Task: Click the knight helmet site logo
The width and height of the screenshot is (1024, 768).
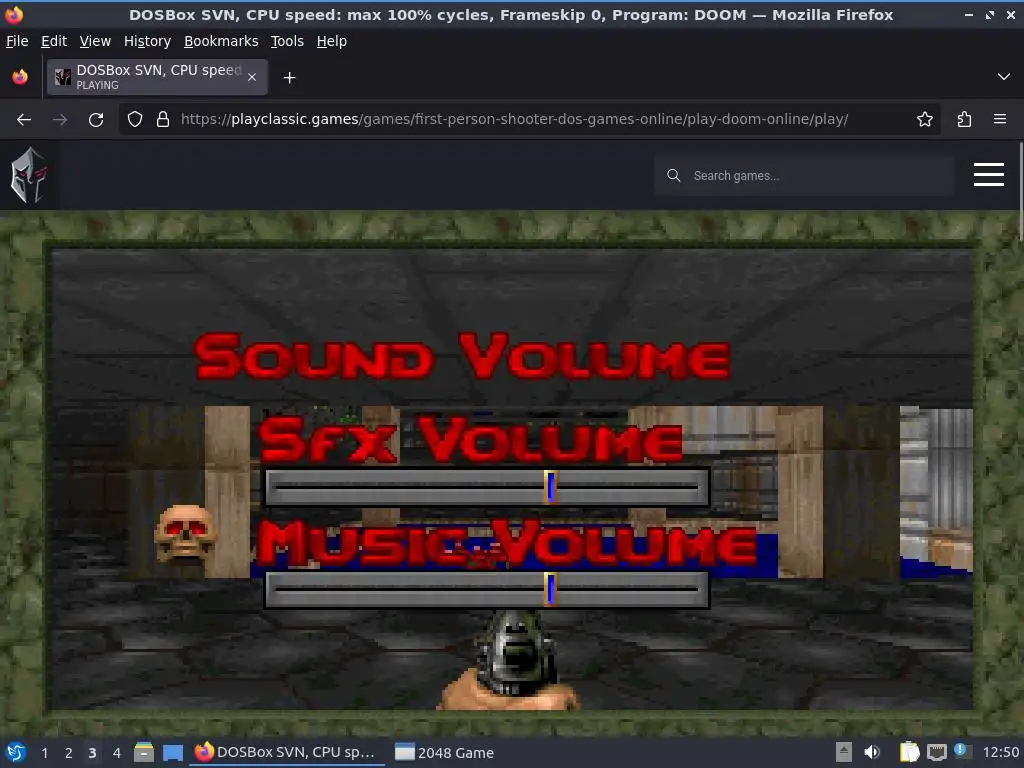Action: [x=28, y=175]
